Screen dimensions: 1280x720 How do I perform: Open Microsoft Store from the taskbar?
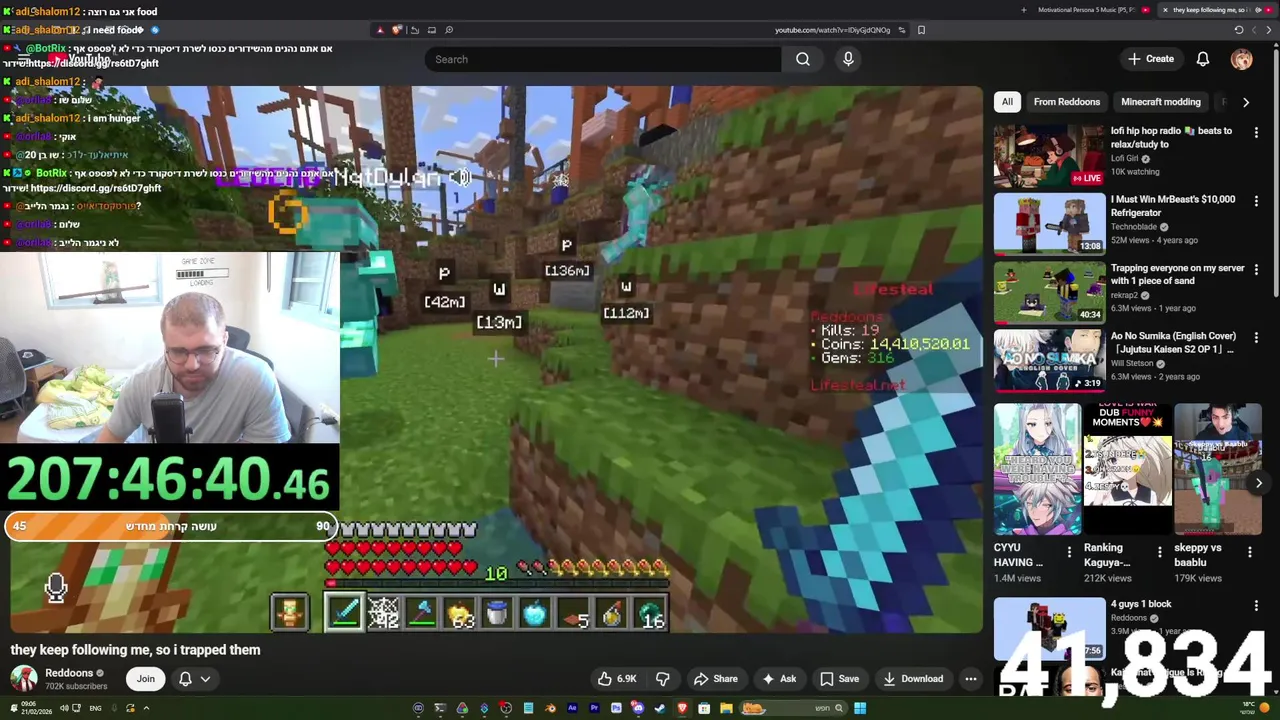tap(704, 708)
